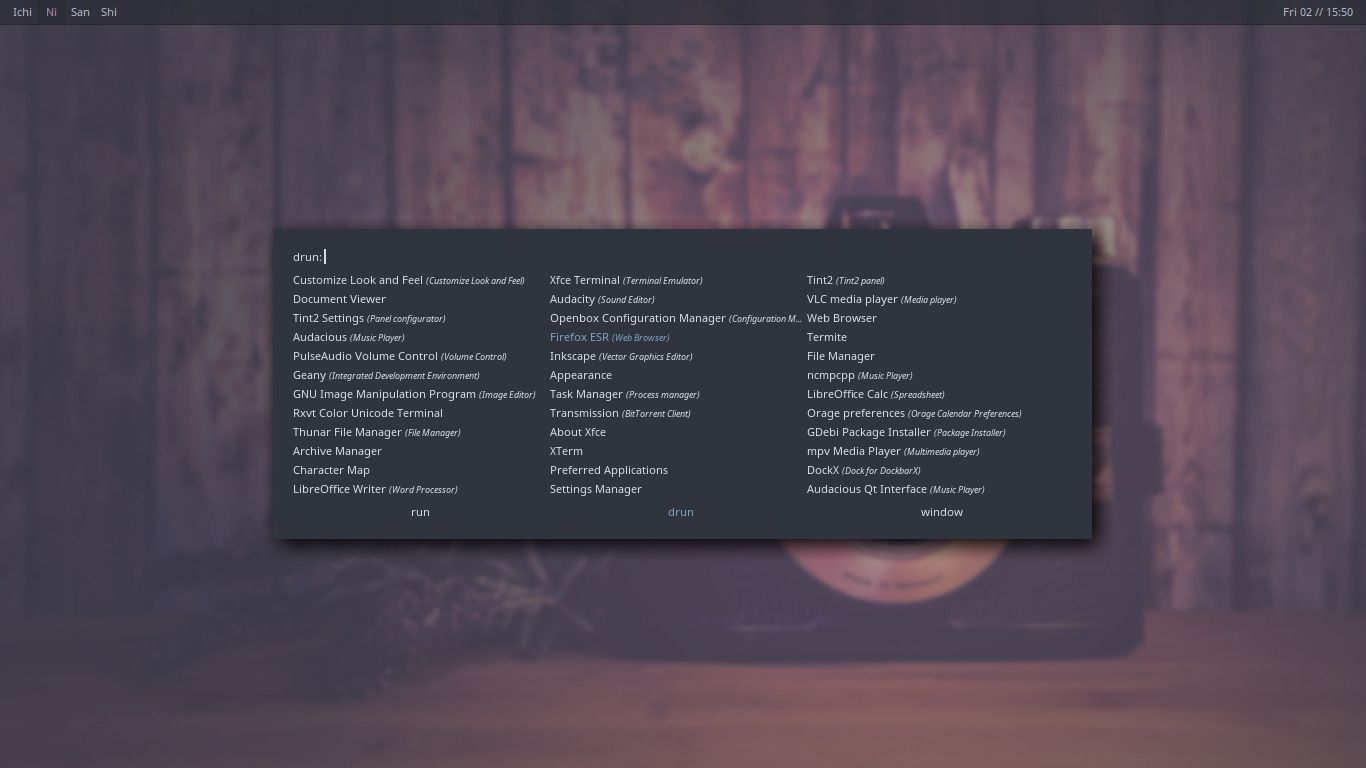Start LibreOffice Writer word processor
This screenshot has width=1366, height=768.
coord(338,489)
